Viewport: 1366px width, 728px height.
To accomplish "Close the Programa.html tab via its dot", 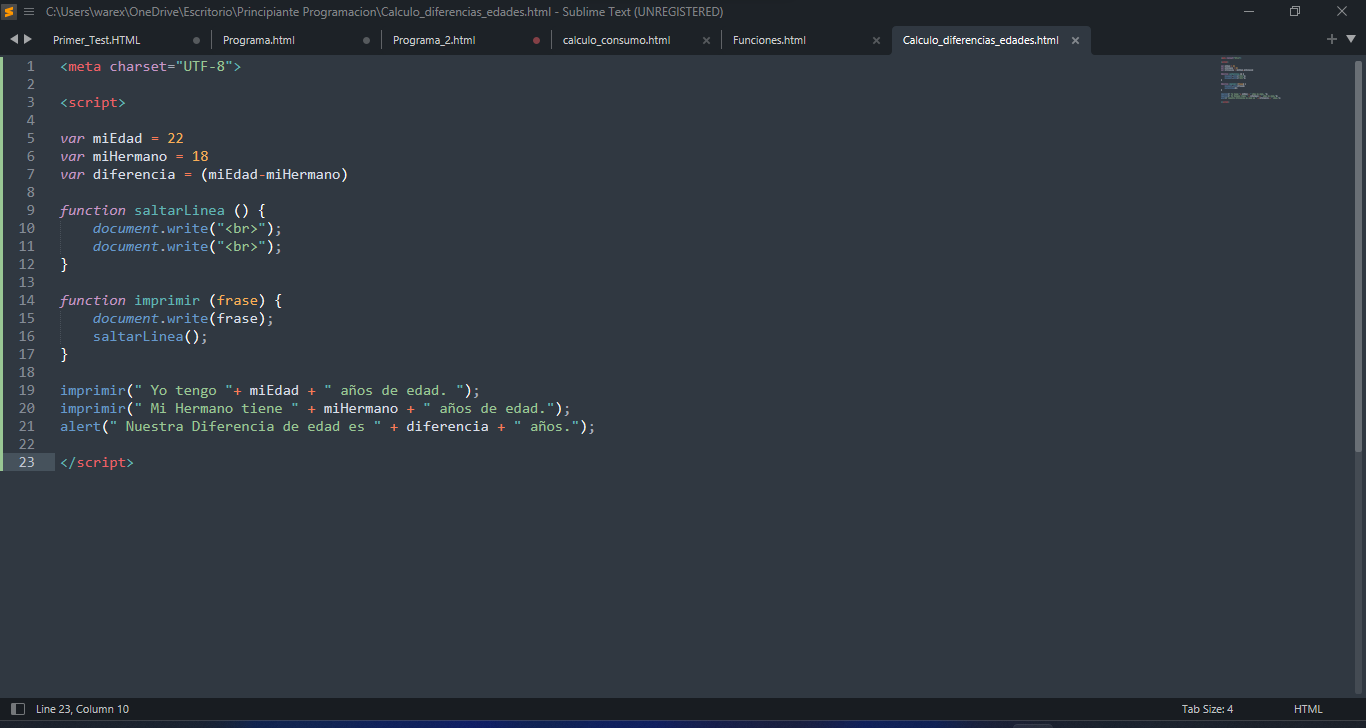I will click(x=366, y=41).
